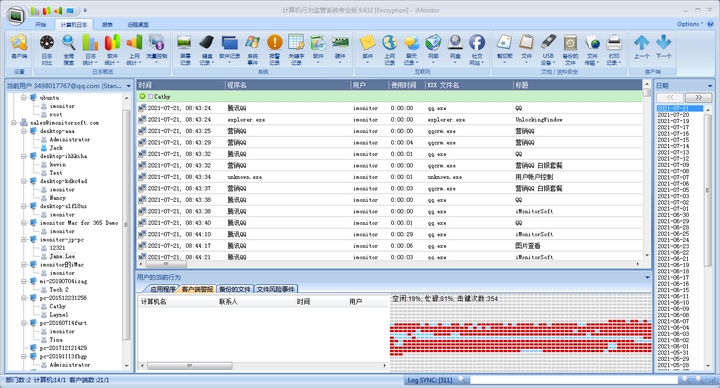This screenshot has height=388, width=720.
Task: Open print records printer icon
Action: 614,49
